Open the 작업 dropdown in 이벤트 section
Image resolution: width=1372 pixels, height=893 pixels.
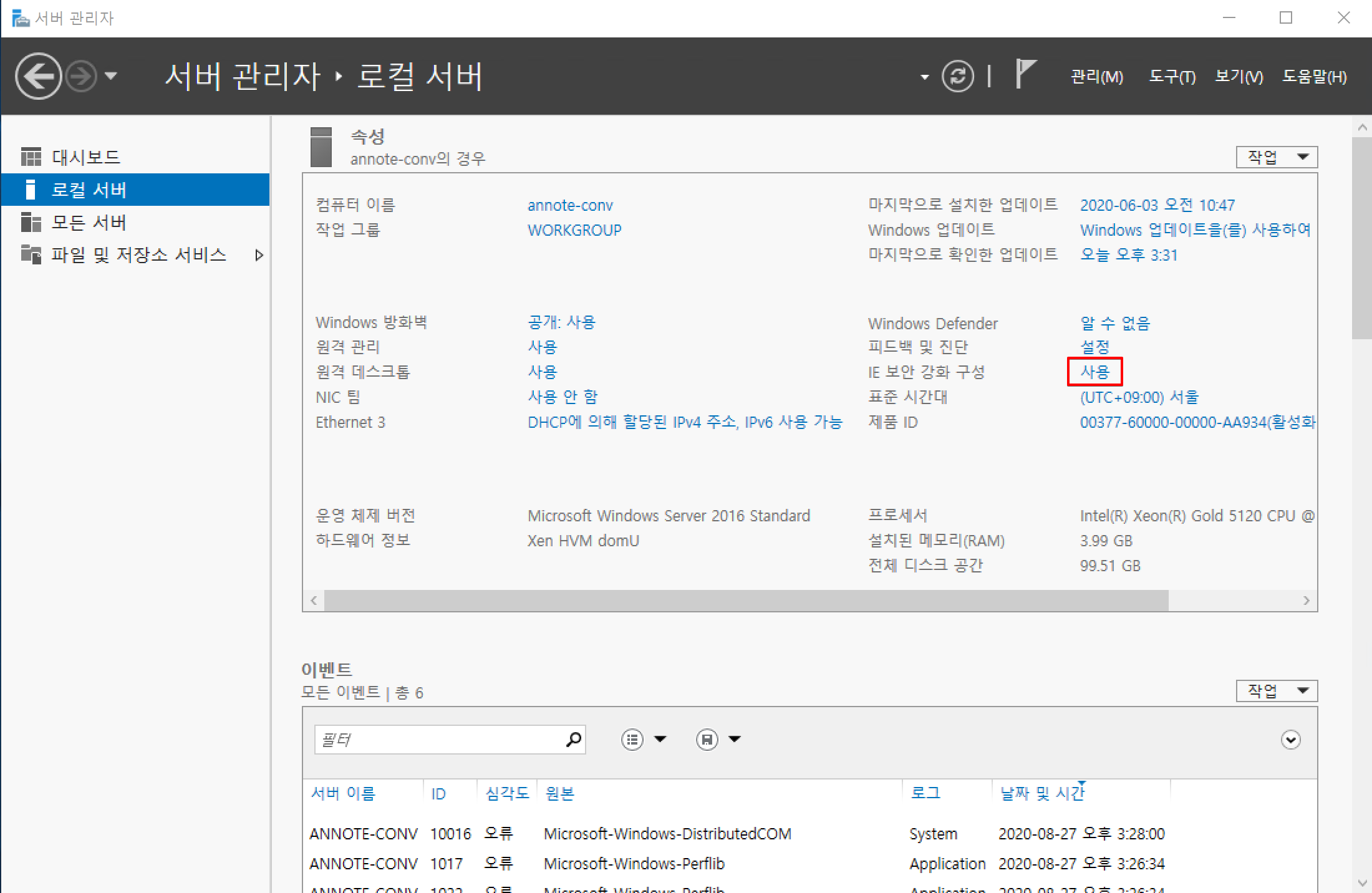tap(1276, 690)
